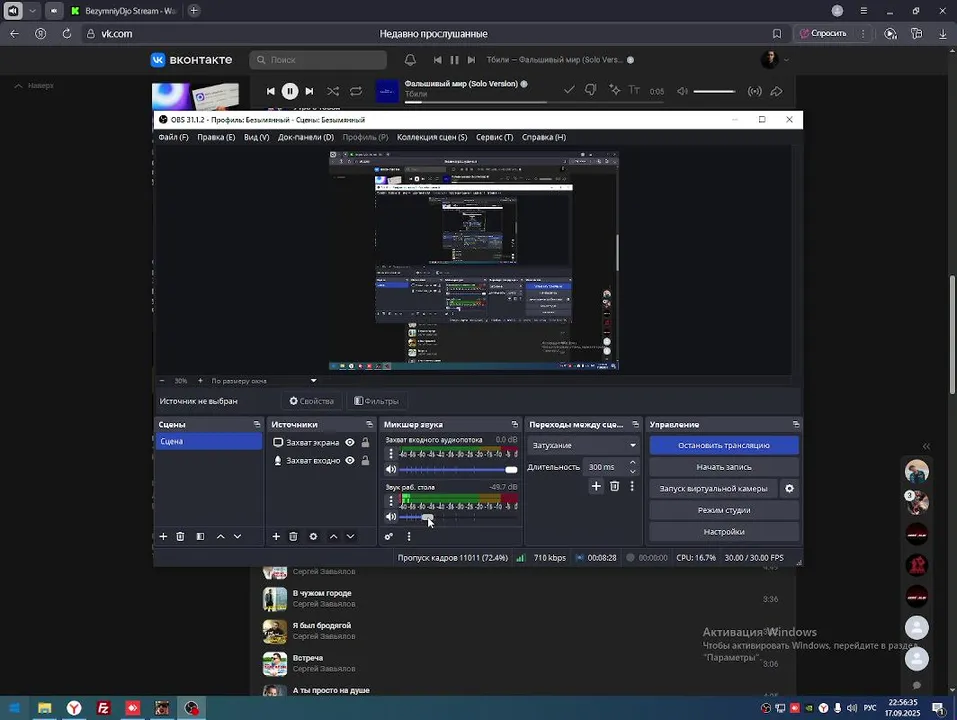Open Док-панели menu in OBS
This screenshot has width=957, height=720.
306,137
